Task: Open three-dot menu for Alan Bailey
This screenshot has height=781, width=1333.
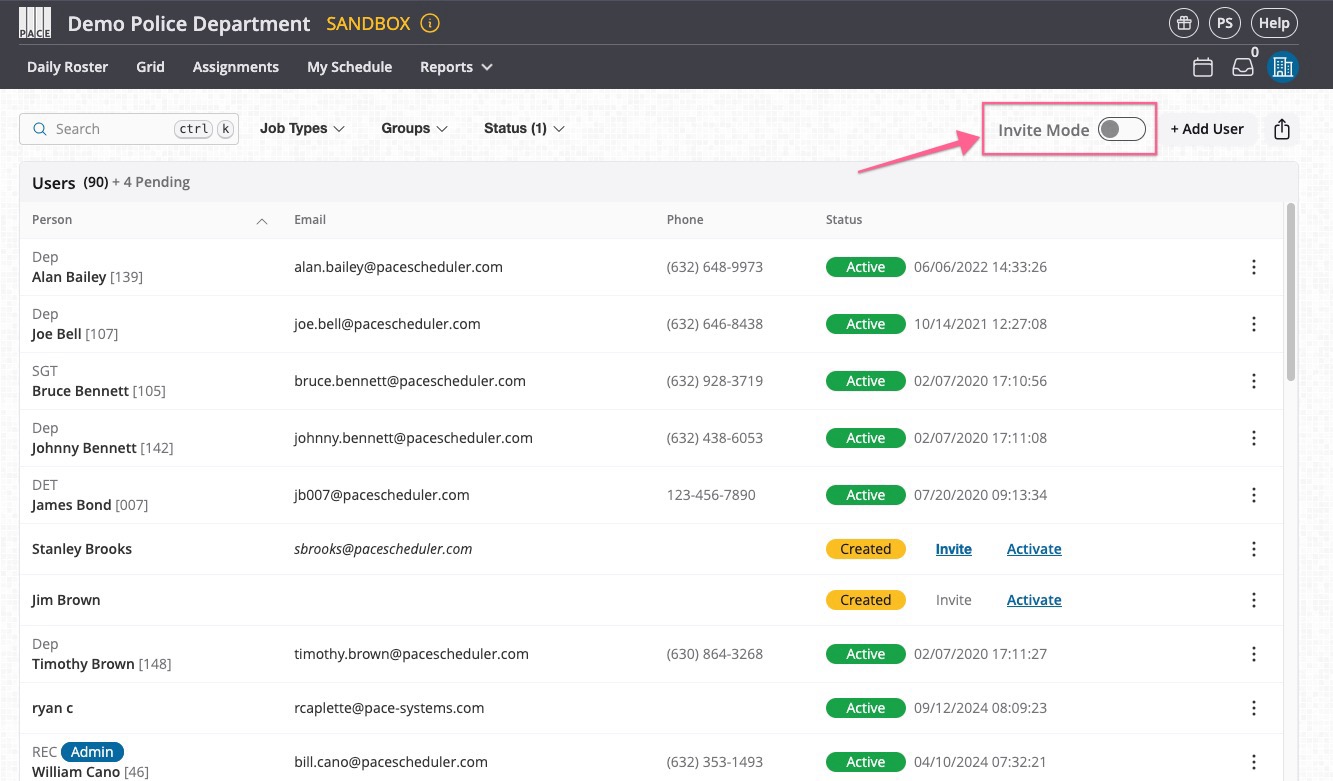Action: click(x=1254, y=267)
